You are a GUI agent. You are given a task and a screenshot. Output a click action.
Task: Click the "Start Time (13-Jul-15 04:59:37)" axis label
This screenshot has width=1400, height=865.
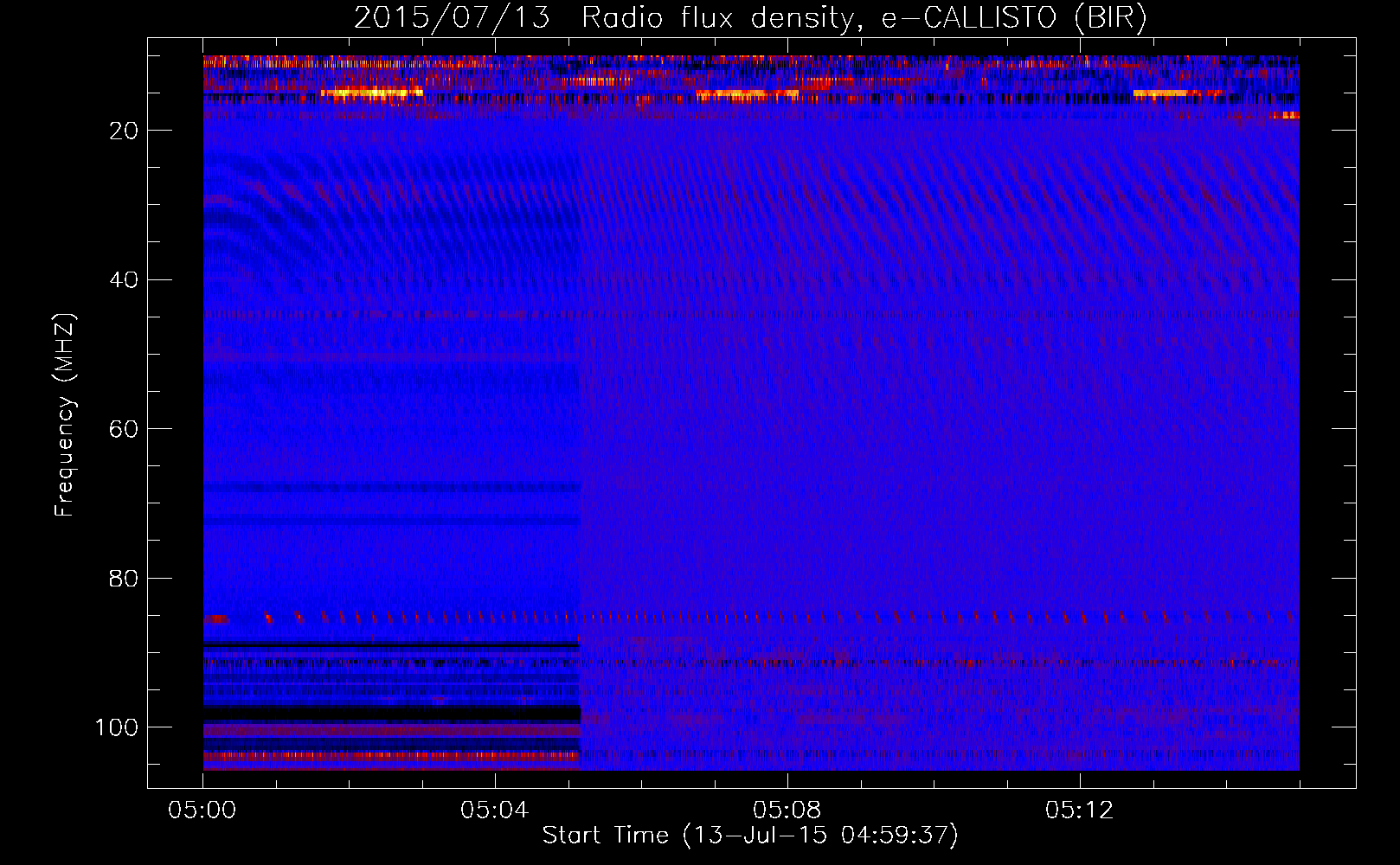click(750, 836)
